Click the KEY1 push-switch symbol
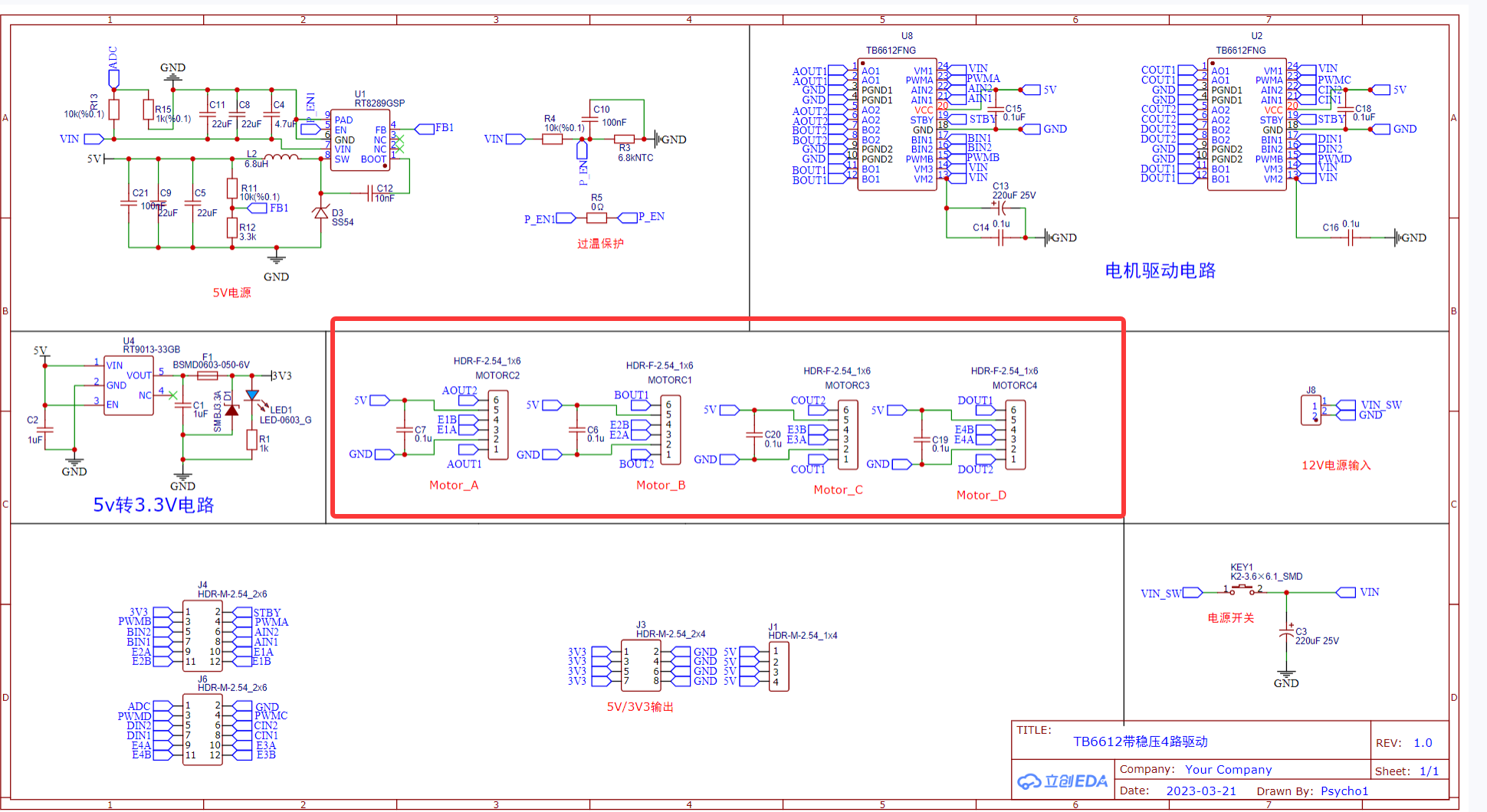This screenshot has width=1487, height=812. click(1242, 590)
